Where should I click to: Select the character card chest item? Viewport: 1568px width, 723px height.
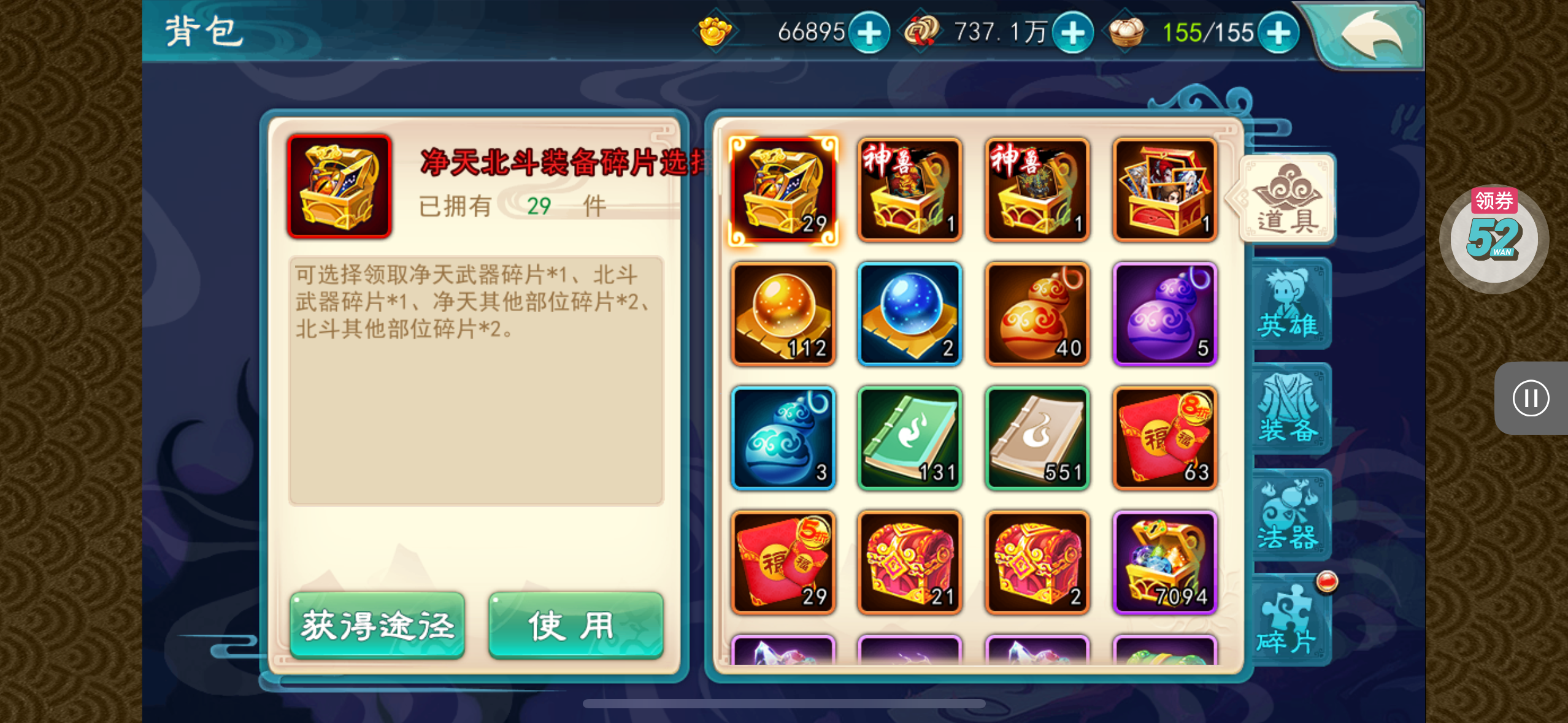coord(1164,189)
